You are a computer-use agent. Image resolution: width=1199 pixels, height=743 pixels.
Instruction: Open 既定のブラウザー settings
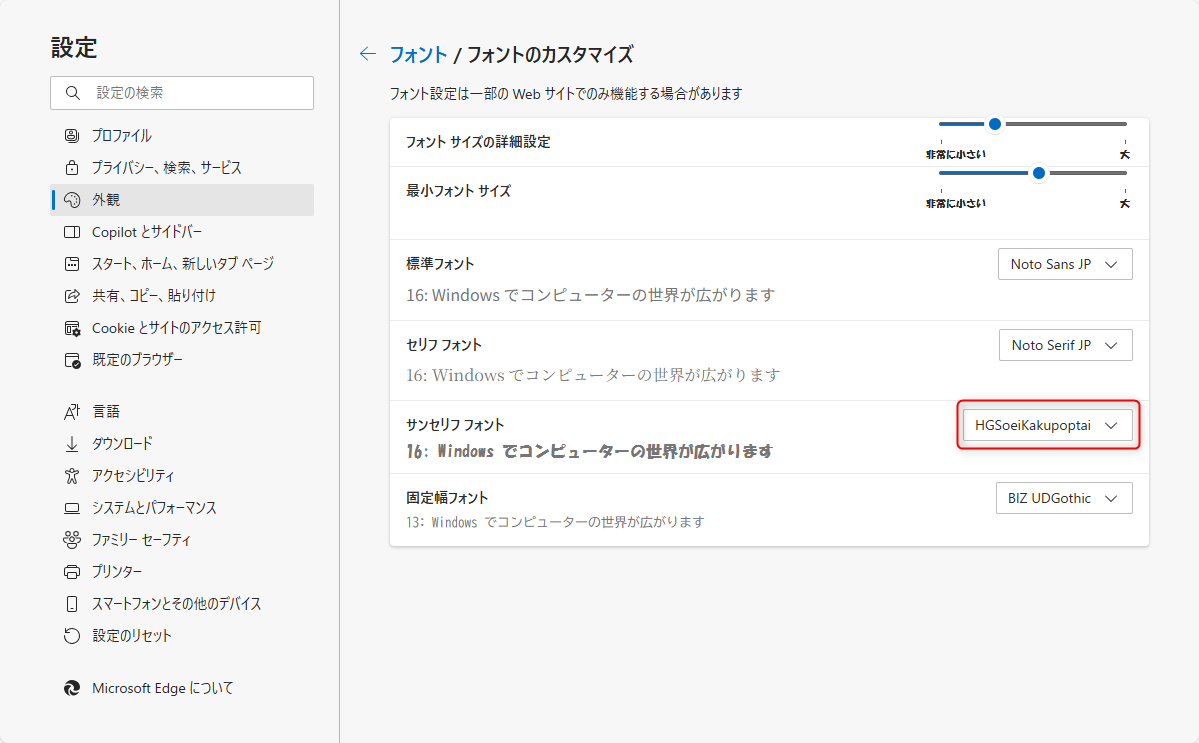pyautogui.click(x=182, y=360)
